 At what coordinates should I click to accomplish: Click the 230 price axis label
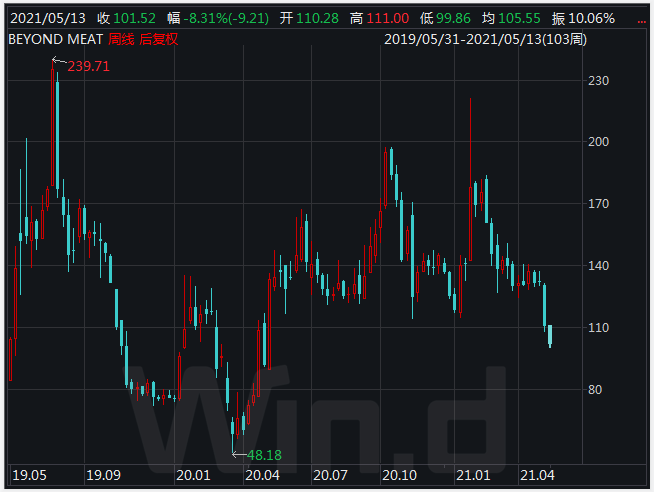[598, 80]
